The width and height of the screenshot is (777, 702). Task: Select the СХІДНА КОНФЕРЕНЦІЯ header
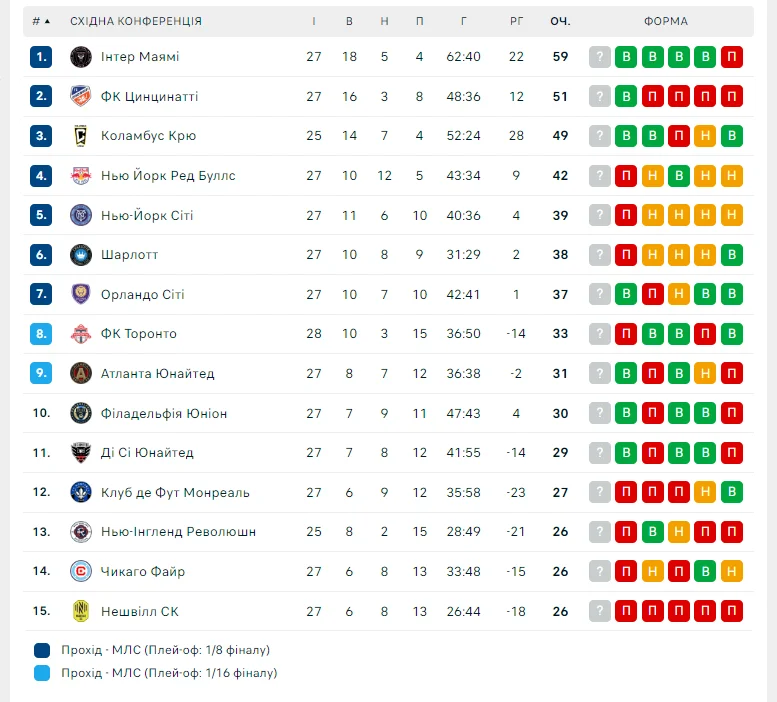[x=136, y=21]
